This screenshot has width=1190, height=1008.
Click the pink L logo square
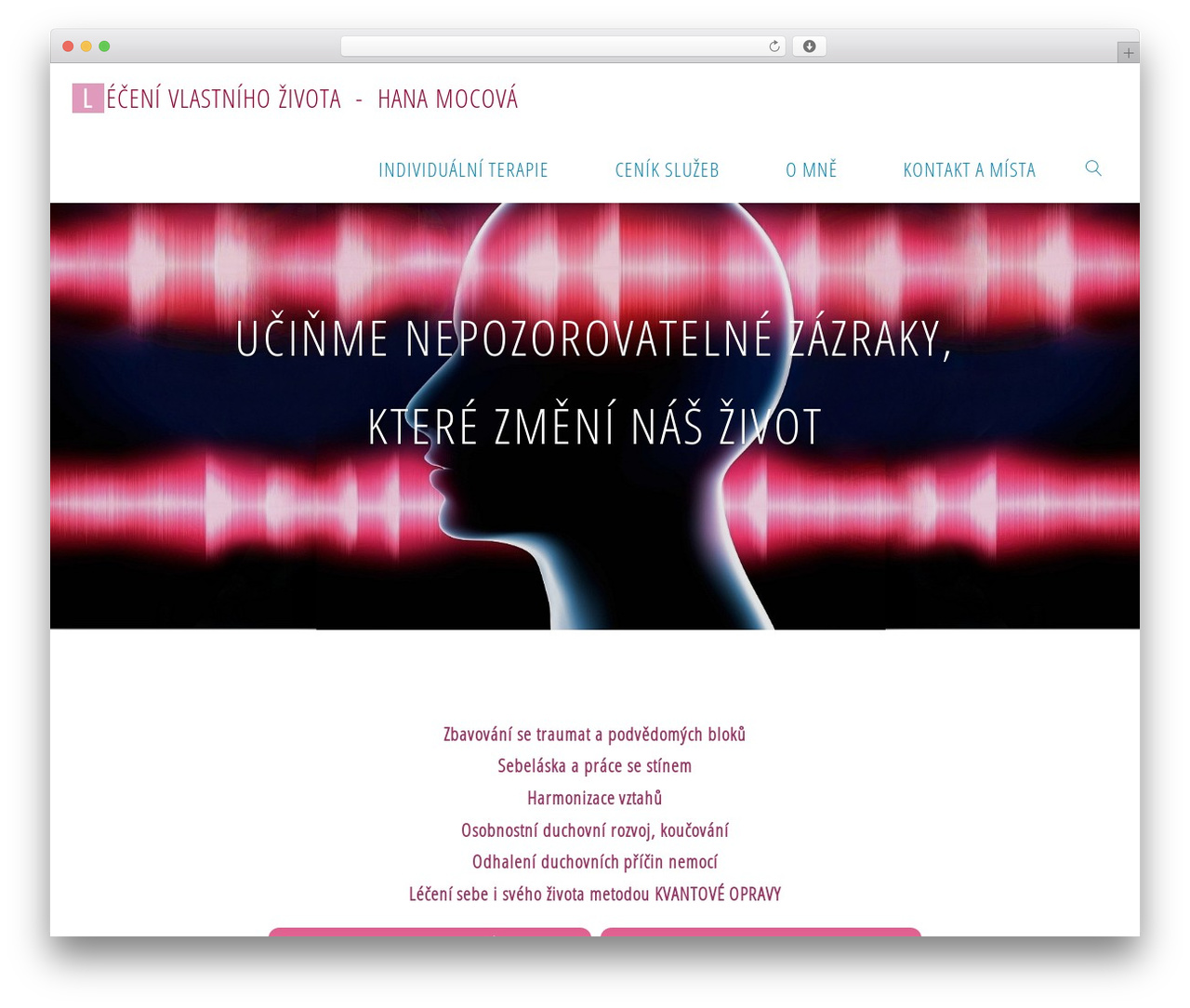tap(87, 99)
